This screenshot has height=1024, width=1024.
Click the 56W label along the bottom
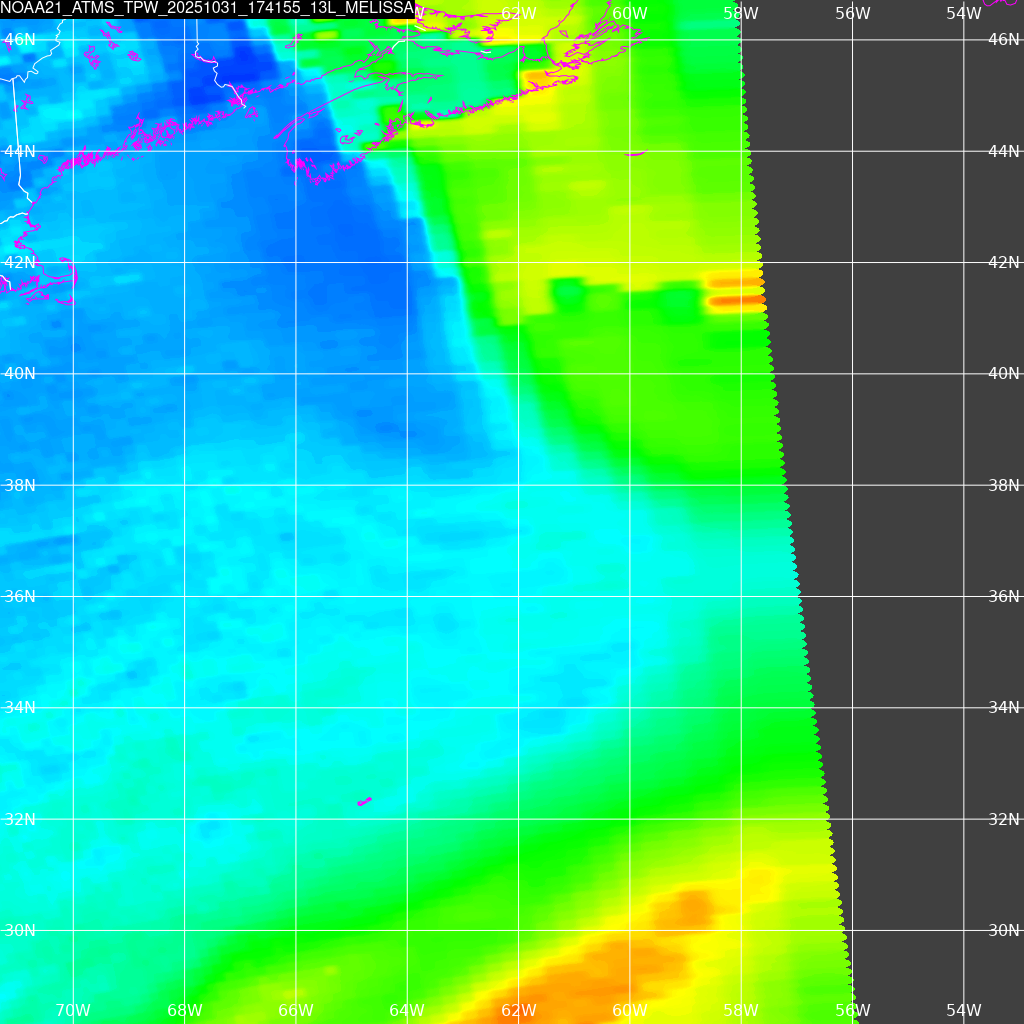[852, 1010]
